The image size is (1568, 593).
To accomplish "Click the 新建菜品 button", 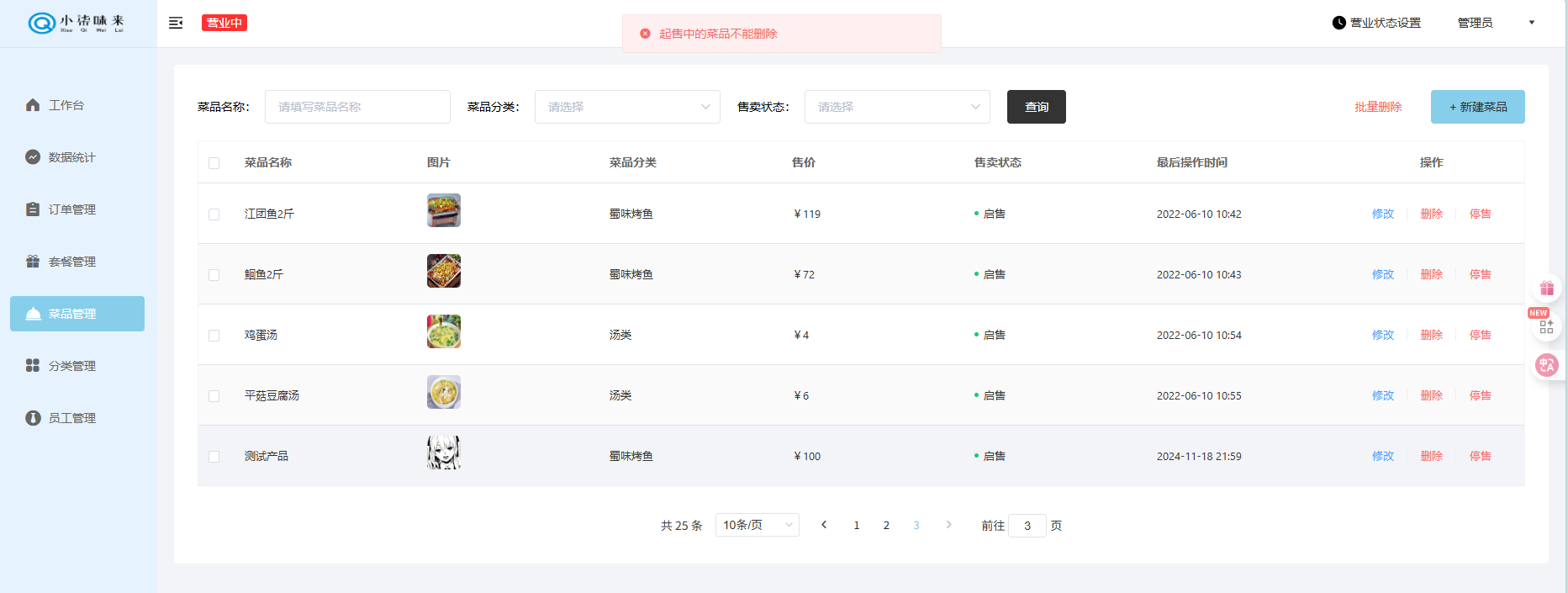I will (1477, 107).
